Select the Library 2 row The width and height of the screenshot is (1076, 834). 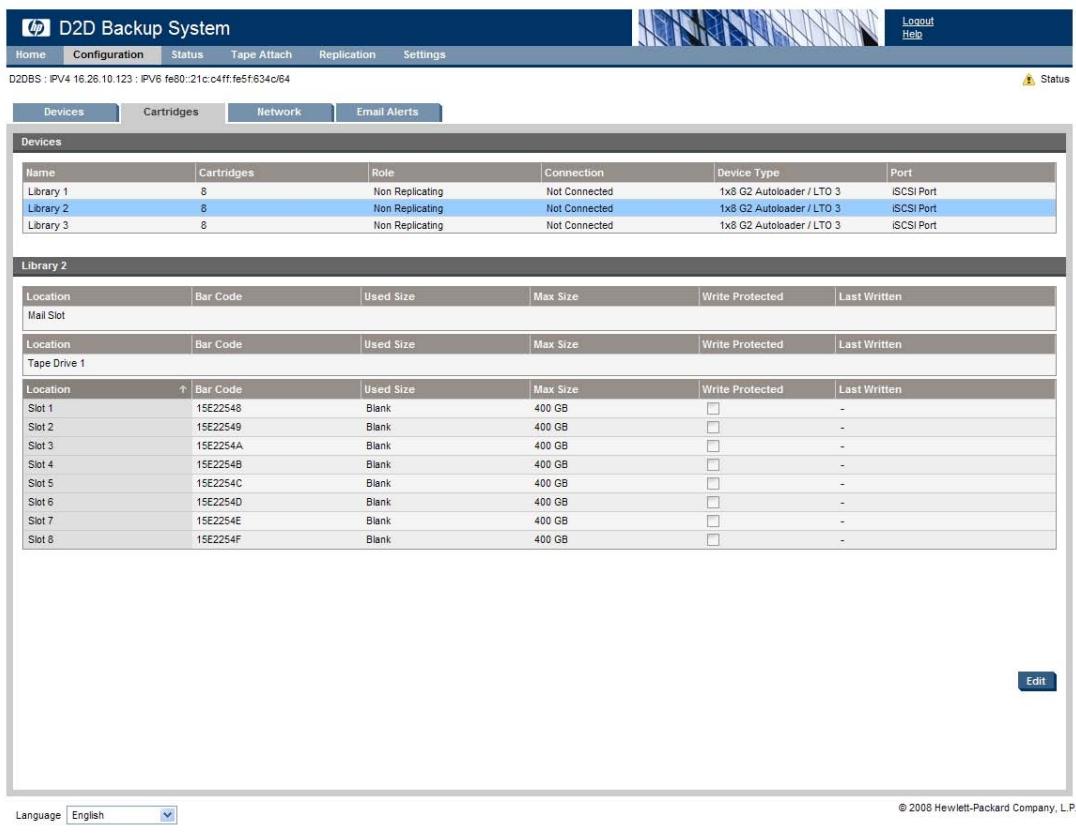pyautogui.click(x=539, y=208)
